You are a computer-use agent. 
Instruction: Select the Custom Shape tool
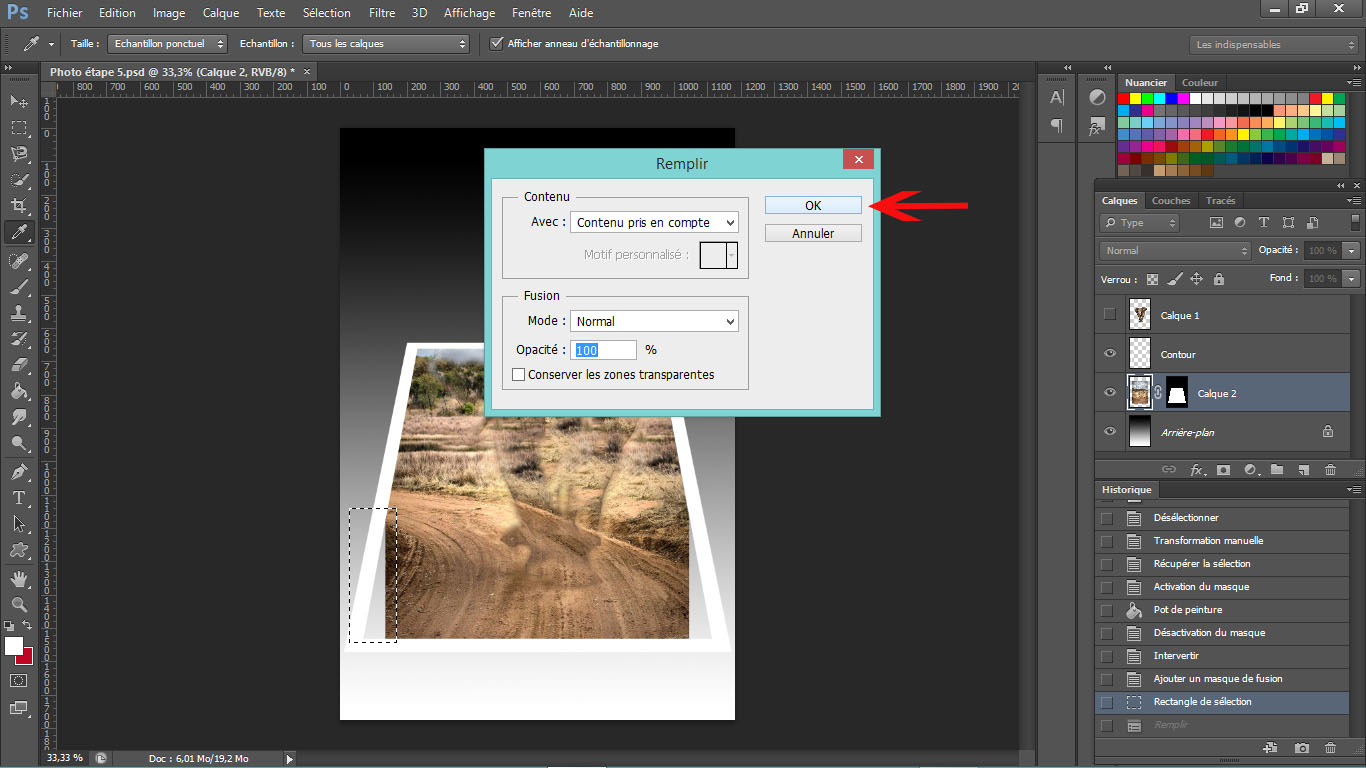[19, 549]
